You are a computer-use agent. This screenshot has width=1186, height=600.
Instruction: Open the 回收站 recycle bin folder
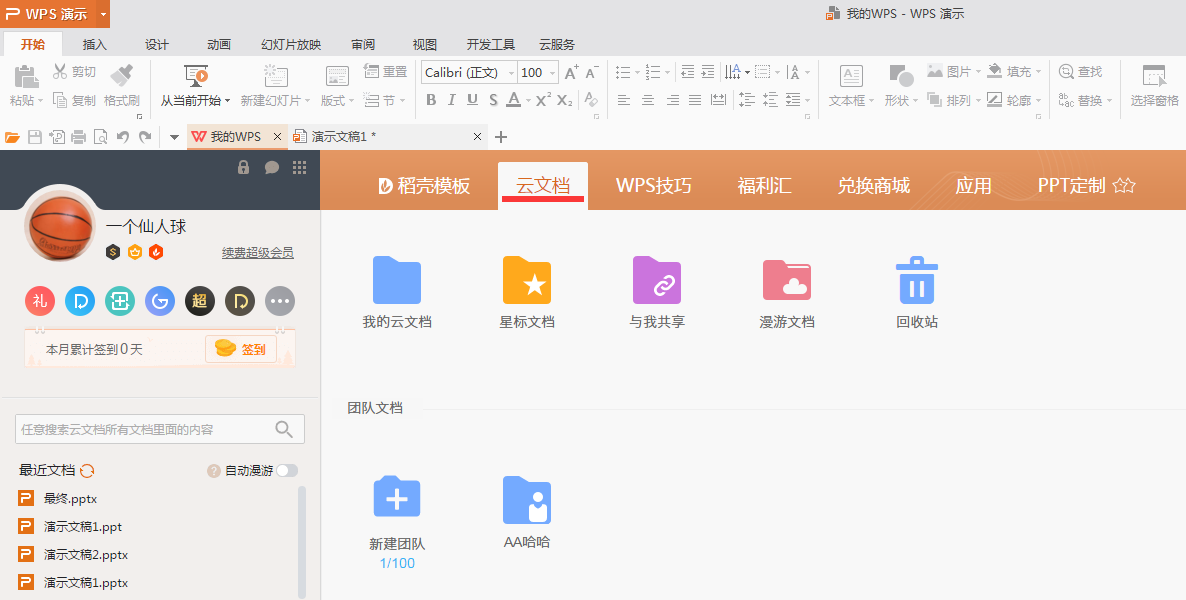[x=916, y=281]
